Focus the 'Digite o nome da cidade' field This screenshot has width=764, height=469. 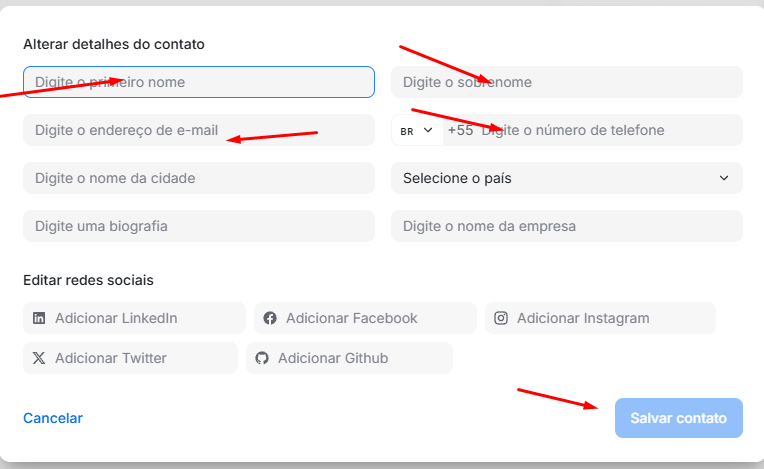point(198,178)
